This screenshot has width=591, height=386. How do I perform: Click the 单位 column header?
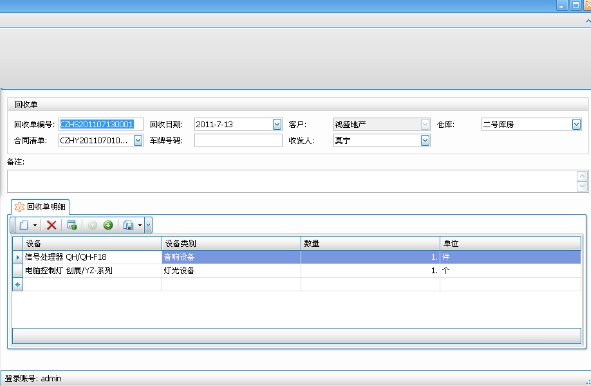tap(510, 244)
